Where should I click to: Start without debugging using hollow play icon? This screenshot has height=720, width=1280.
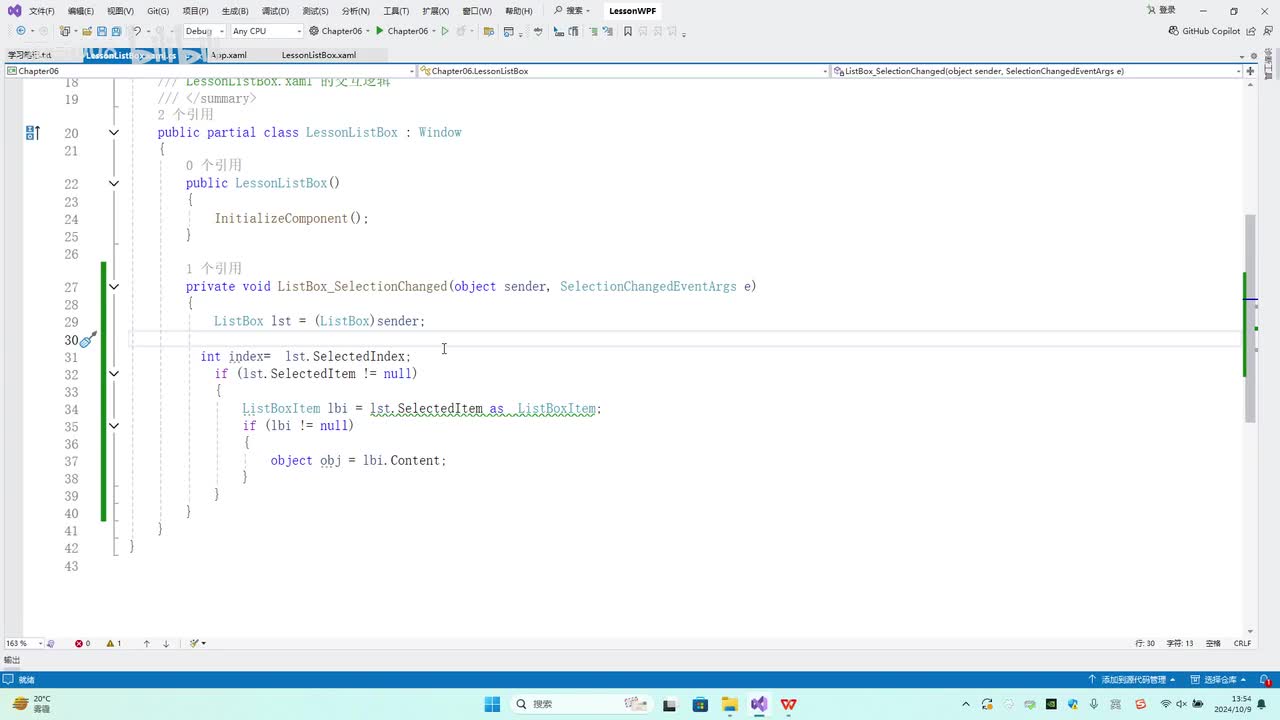(445, 31)
